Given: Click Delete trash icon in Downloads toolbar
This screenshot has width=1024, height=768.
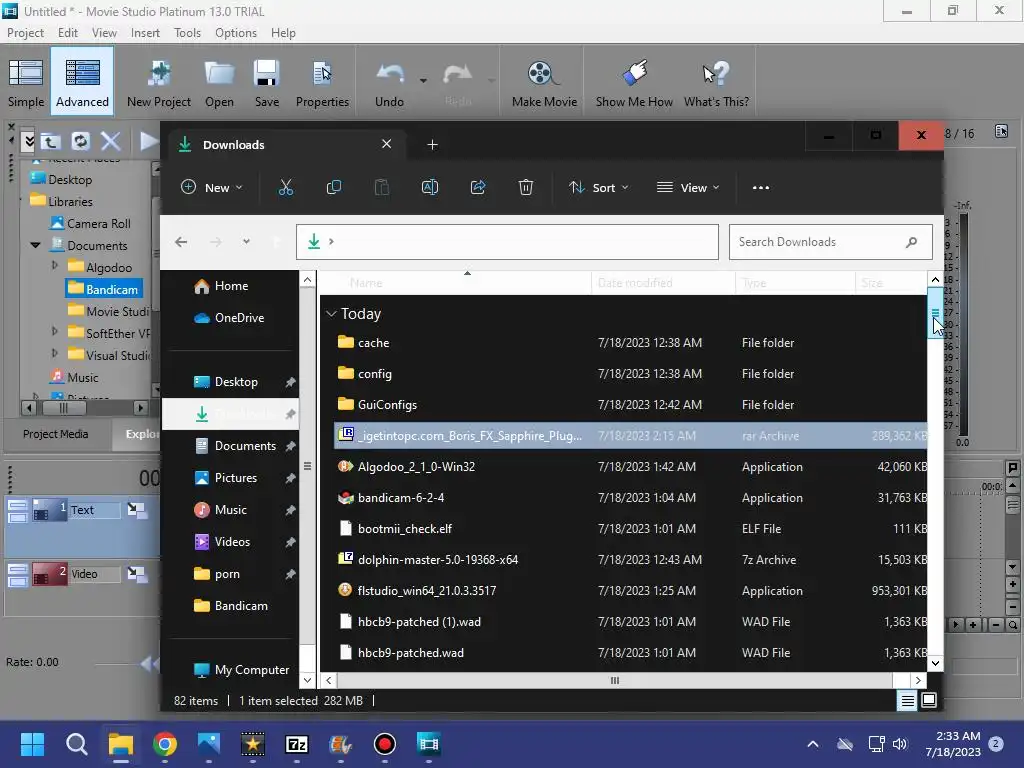Looking at the screenshot, I should [526, 187].
